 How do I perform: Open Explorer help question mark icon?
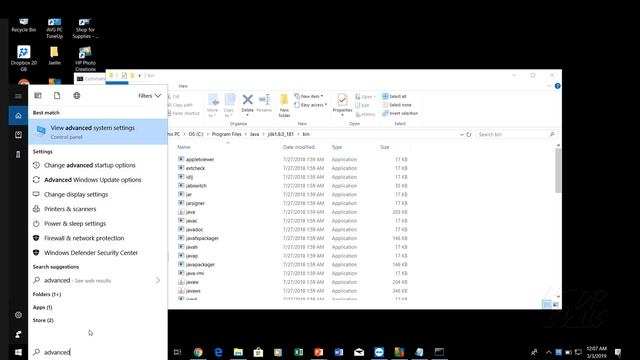pyautogui.click(x=558, y=86)
